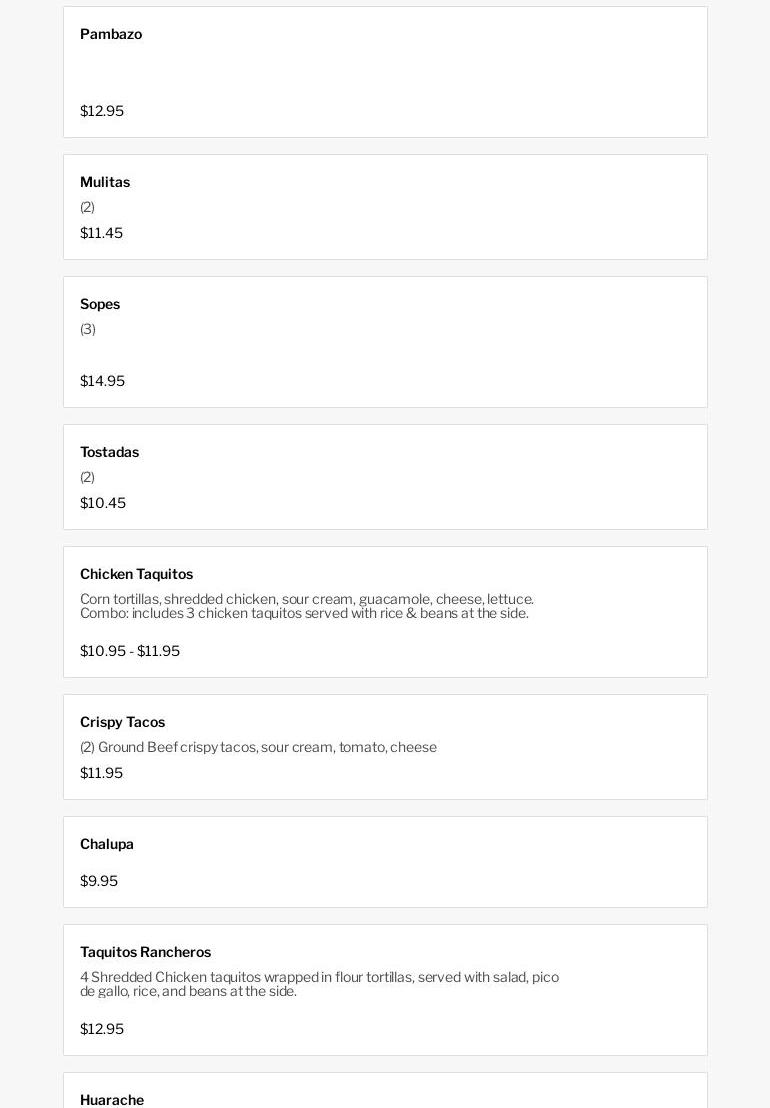Click the $10.95 - $11.95 price range
Image resolution: width=770 pixels, height=1108 pixels.
tap(130, 651)
